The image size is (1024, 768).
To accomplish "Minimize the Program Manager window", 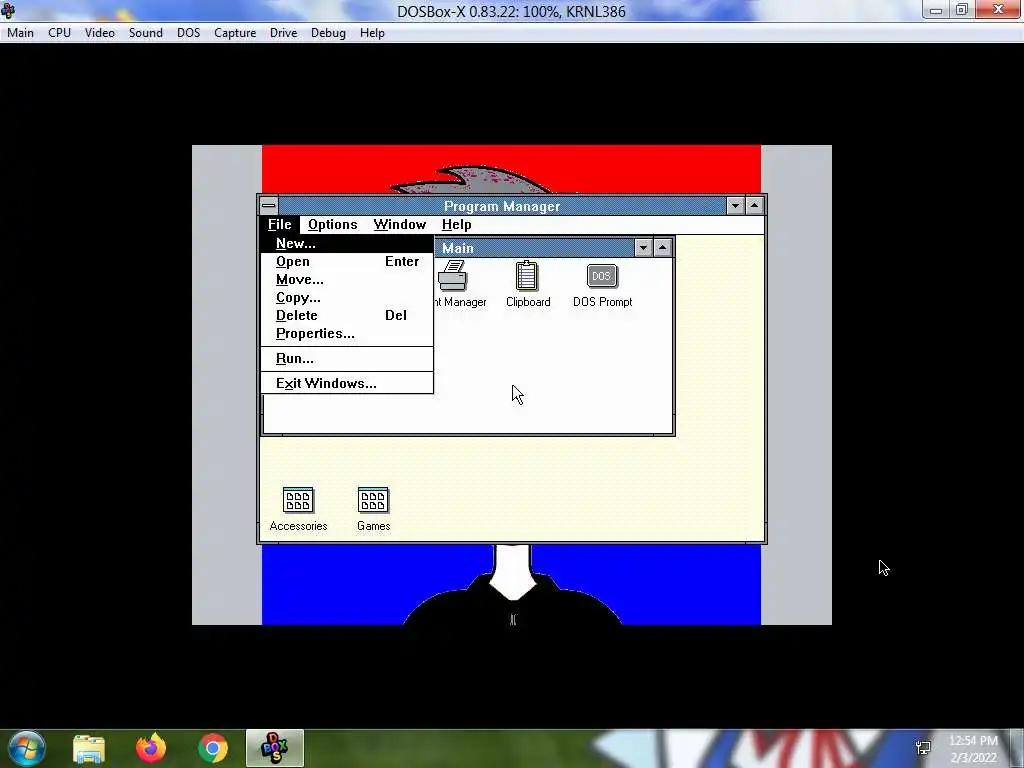I will (735, 206).
